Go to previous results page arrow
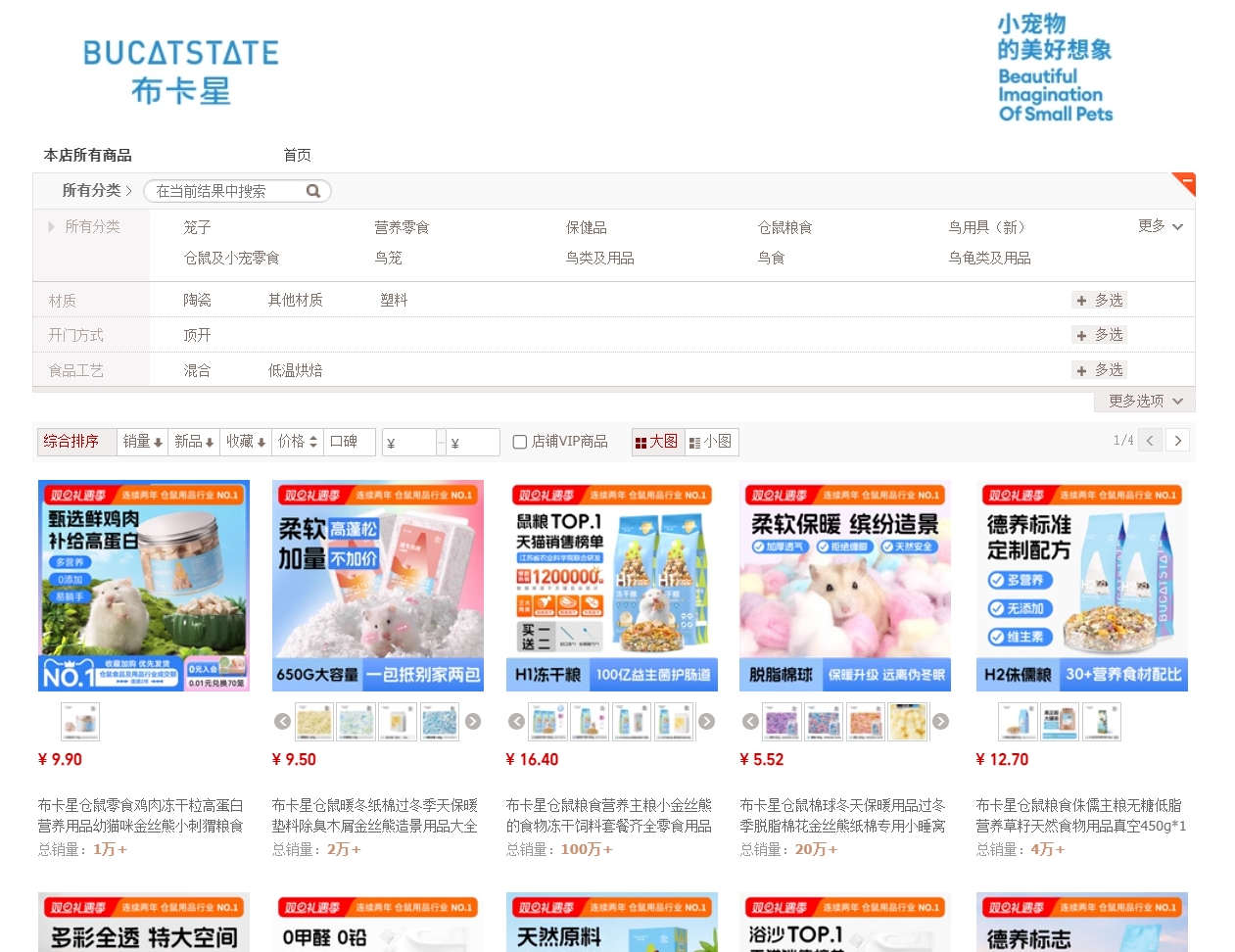Screen dimensions: 1235x952 click(x=1151, y=441)
